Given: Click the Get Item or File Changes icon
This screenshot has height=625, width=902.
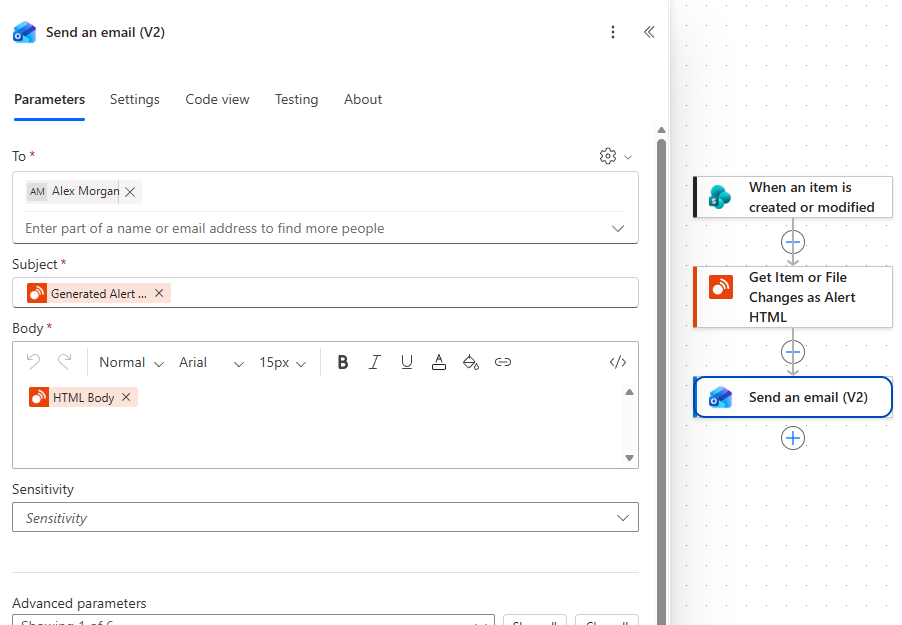Looking at the screenshot, I should pos(721,287).
